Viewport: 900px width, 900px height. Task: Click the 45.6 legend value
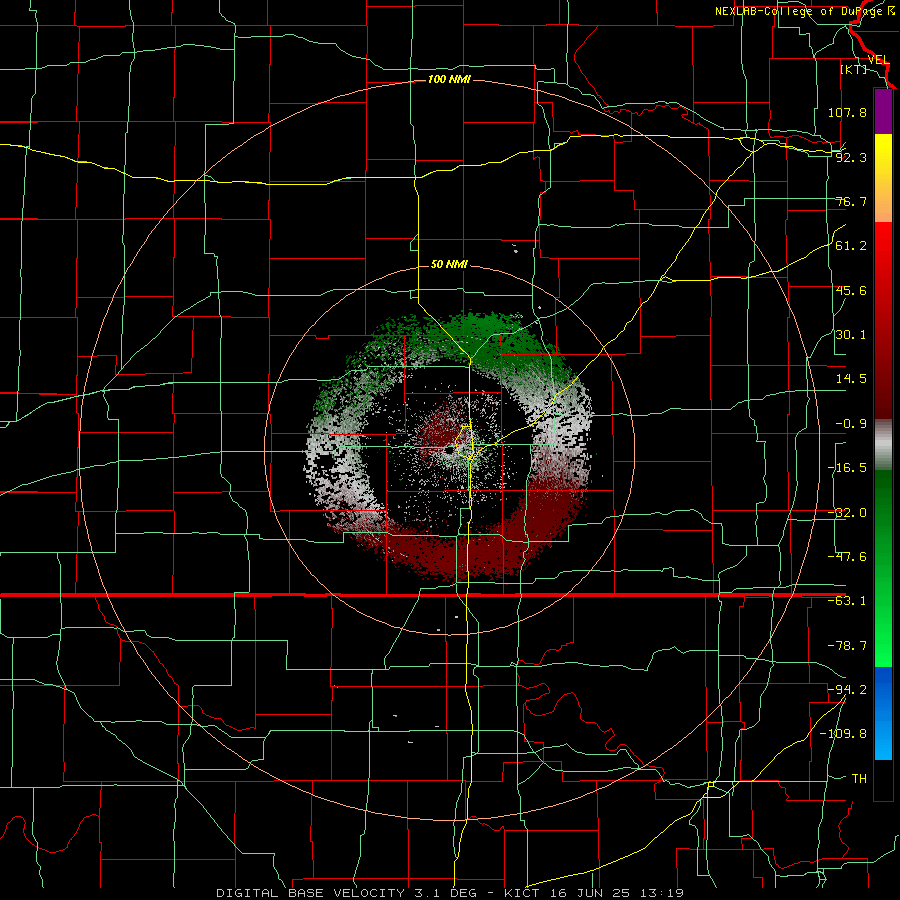point(851,290)
